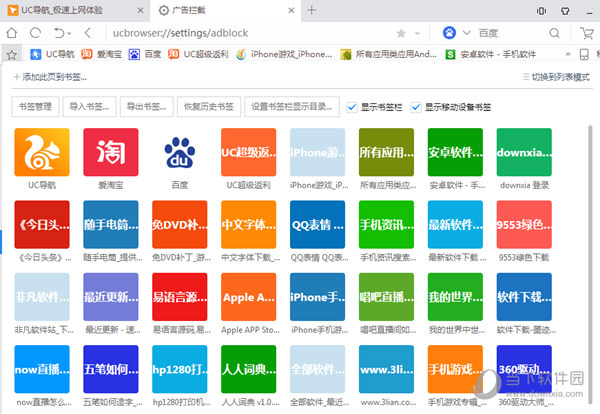600x414 pixels.
Task: Toggle the 显示书签栏 checkbox
Action: point(352,107)
